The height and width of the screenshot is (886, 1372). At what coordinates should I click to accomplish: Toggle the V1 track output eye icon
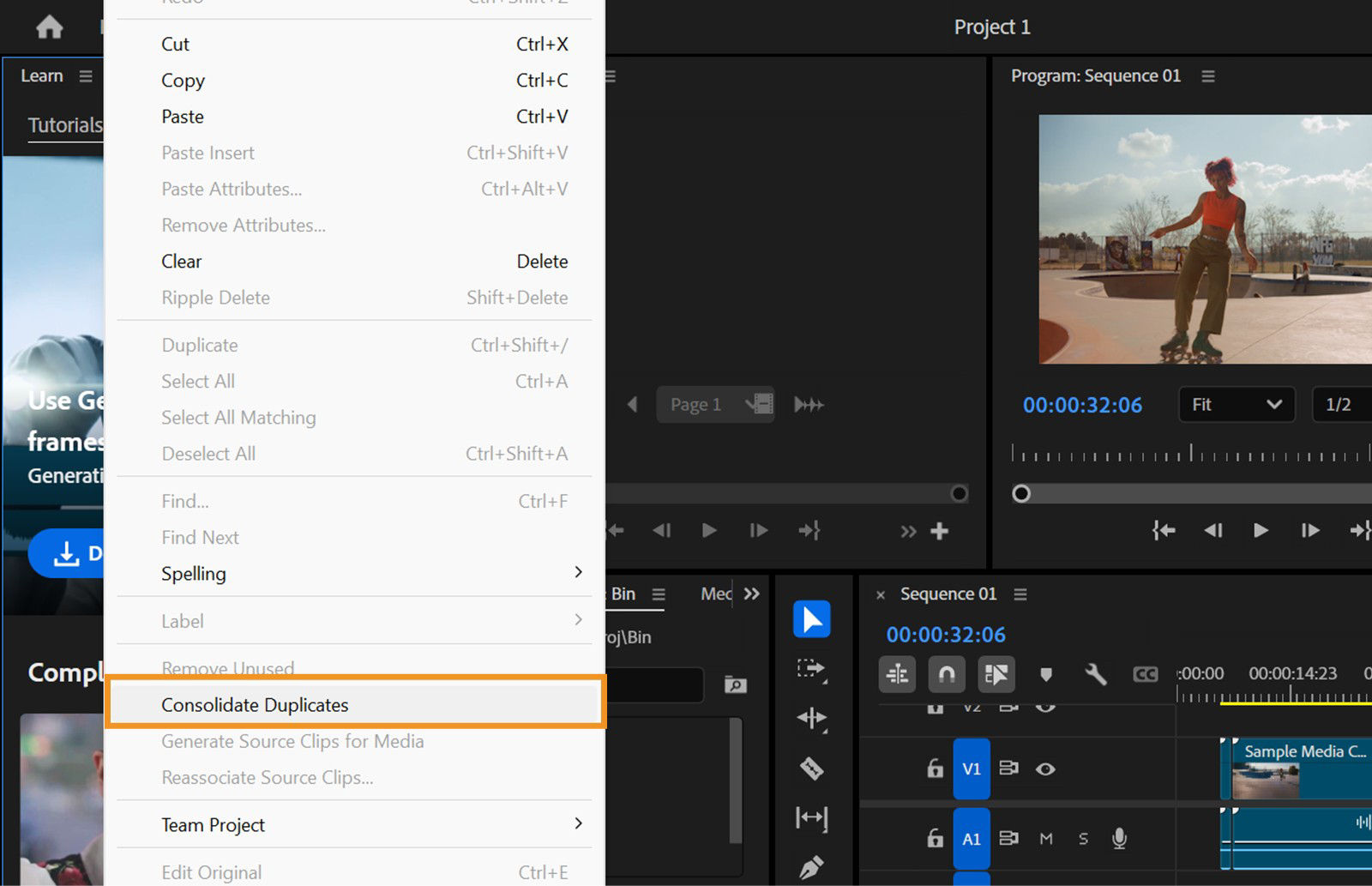tap(1046, 769)
